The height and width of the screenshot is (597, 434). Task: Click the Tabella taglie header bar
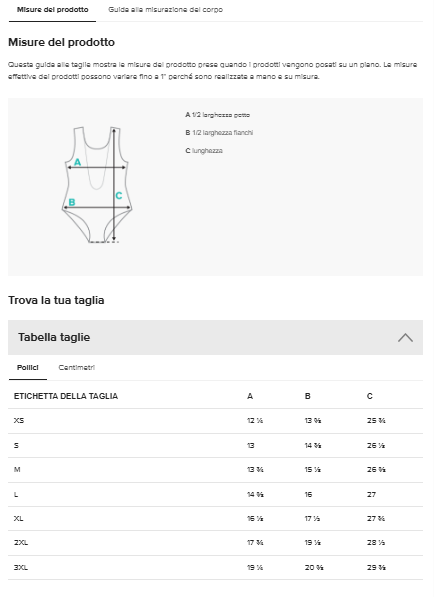[x=215, y=337]
